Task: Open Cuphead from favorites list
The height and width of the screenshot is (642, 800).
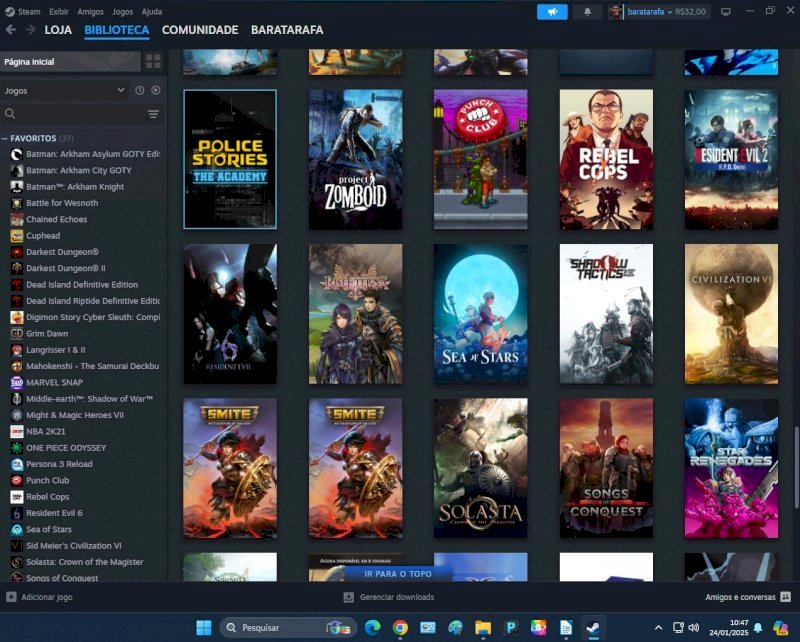Action: [x=43, y=235]
